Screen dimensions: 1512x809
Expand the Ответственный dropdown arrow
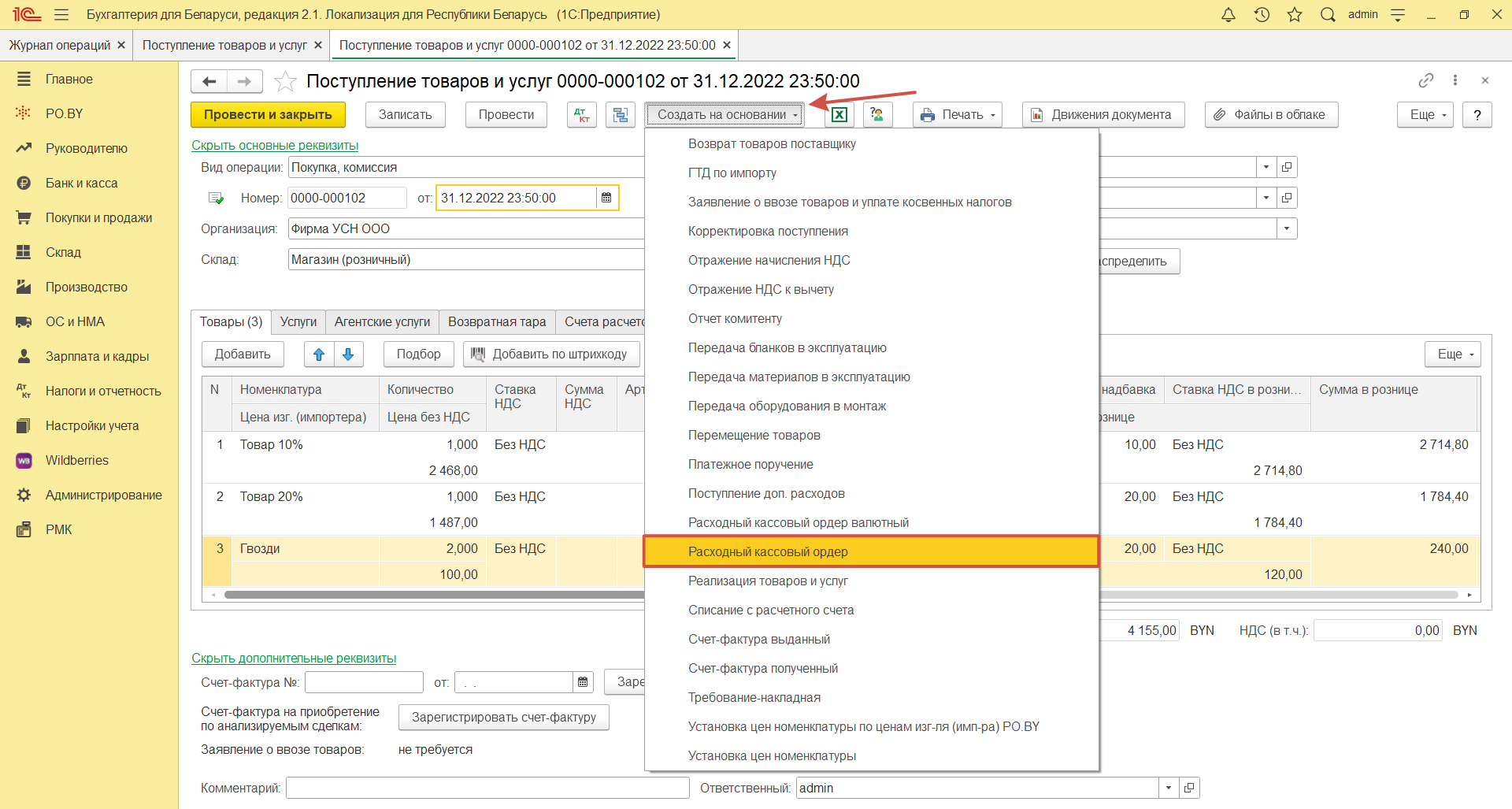pyautogui.click(x=1169, y=788)
